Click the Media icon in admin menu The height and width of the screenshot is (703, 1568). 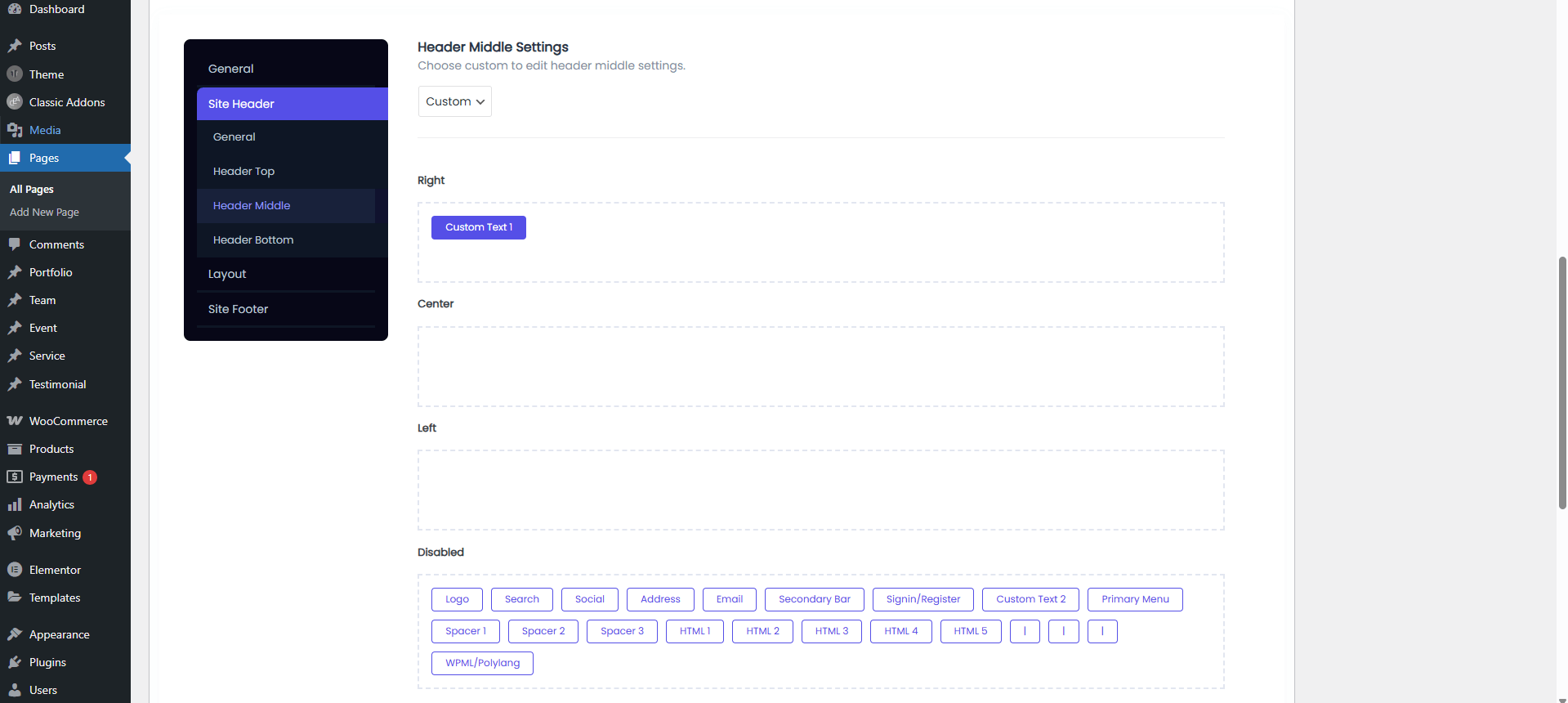coord(15,130)
